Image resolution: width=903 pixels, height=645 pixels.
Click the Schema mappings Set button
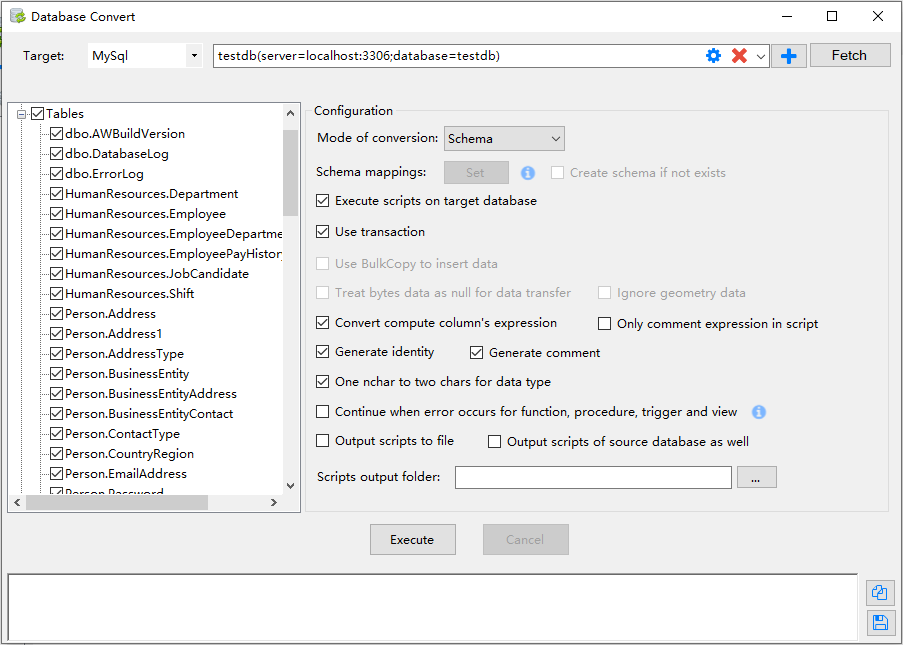(476, 173)
